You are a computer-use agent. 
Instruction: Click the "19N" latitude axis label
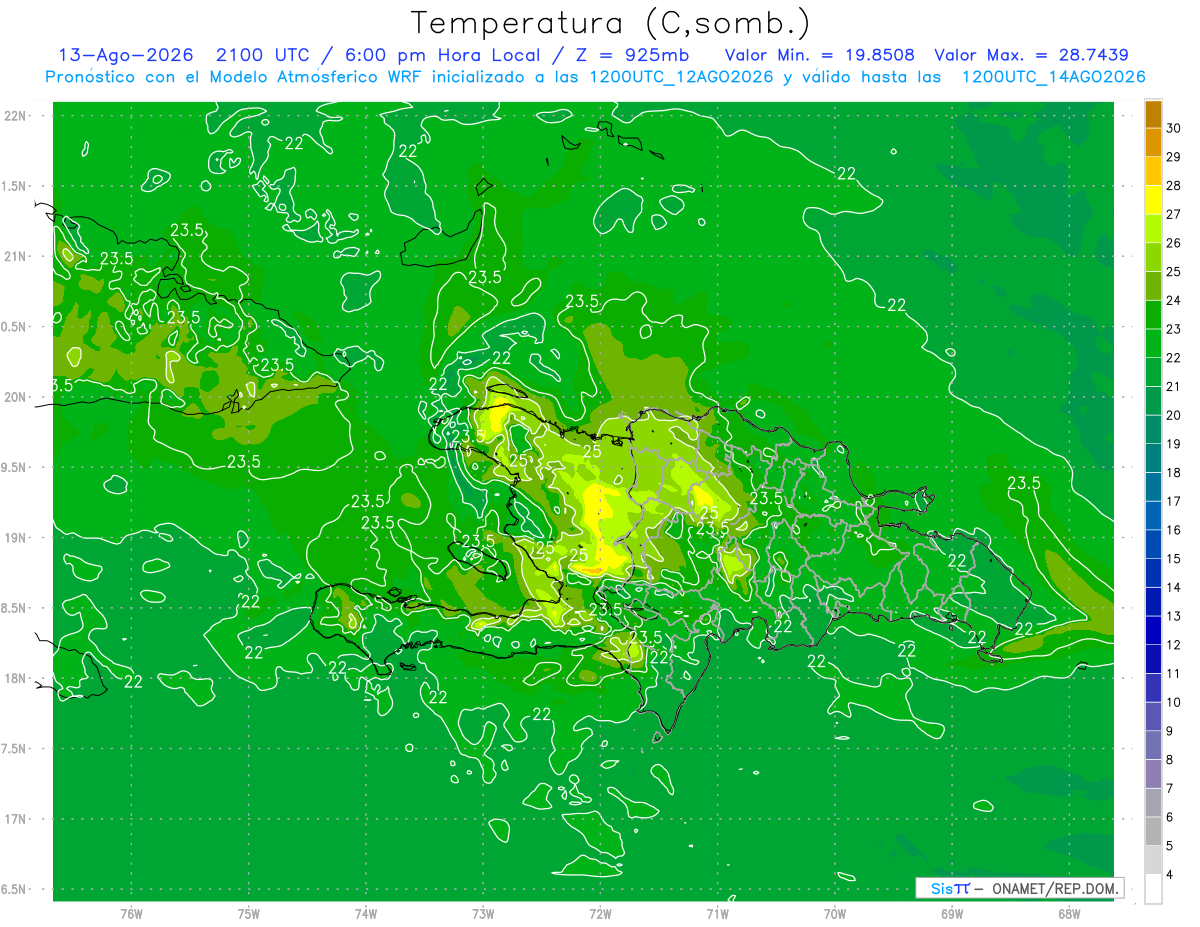pyautogui.click(x=16, y=537)
